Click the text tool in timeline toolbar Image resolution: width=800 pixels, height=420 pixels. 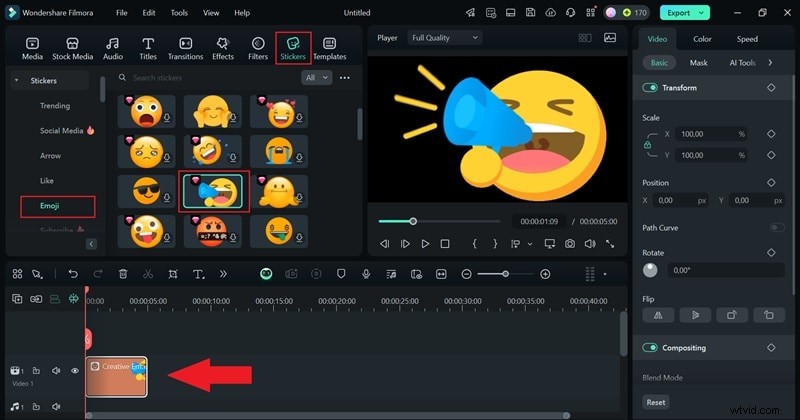pyautogui.click(x=198, y=274)
